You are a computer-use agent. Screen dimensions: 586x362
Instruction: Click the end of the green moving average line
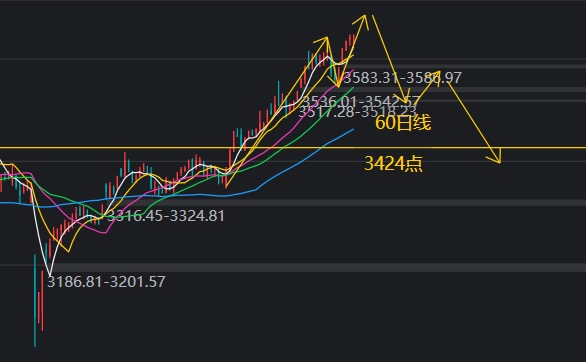pos(353,88)
